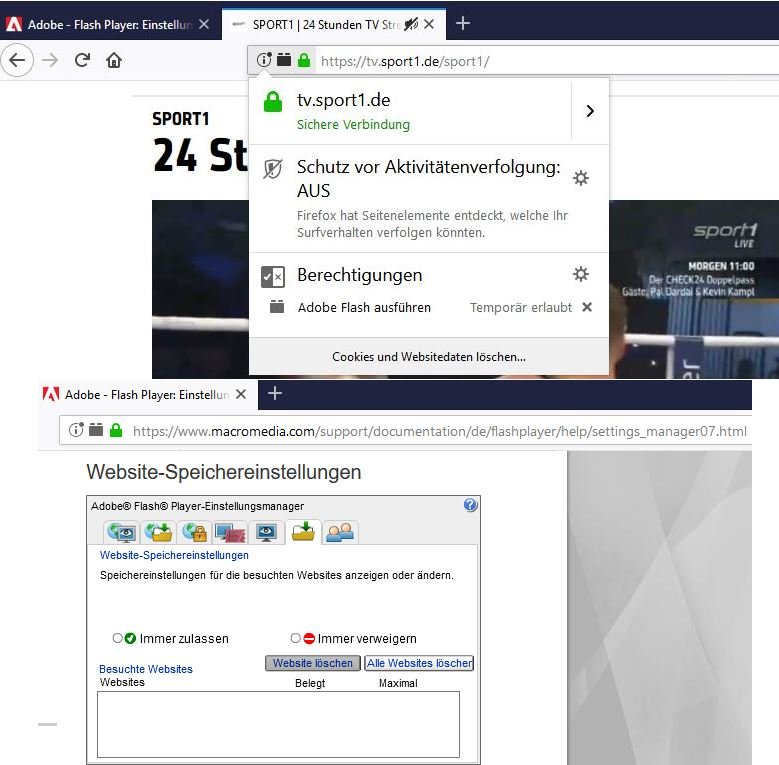Open permissions settings gear next to Berechtigungen
Screen dimensions: 779x765
[580, 274]
